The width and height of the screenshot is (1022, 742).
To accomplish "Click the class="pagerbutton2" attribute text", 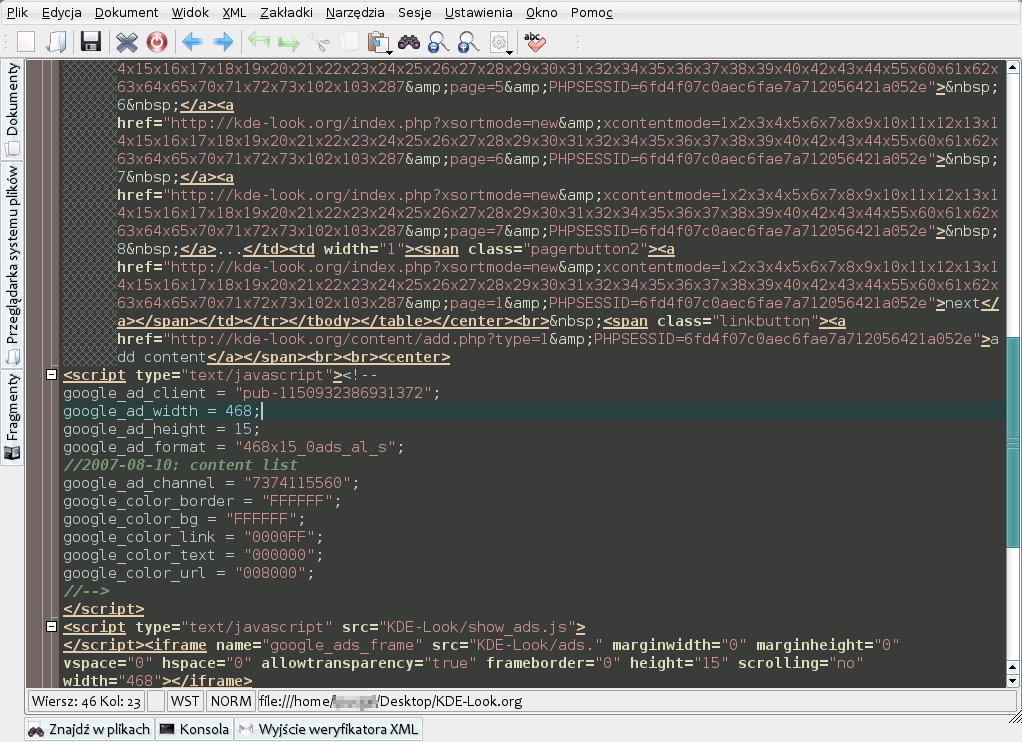I will (x=558, y=248).
